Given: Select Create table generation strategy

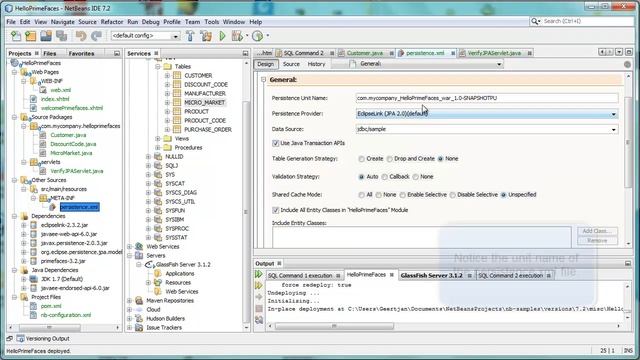Looking at the screenshot, I should point(361,159).
